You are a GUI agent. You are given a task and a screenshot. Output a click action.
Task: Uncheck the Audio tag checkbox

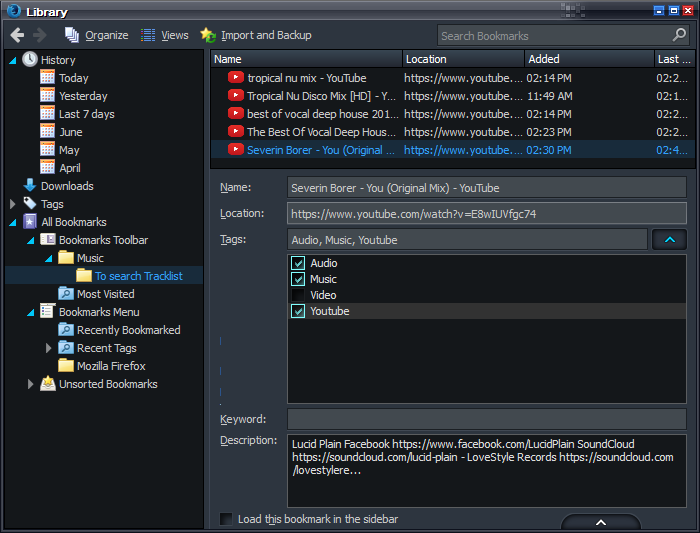pyautogui.click(x=298, y=263)
